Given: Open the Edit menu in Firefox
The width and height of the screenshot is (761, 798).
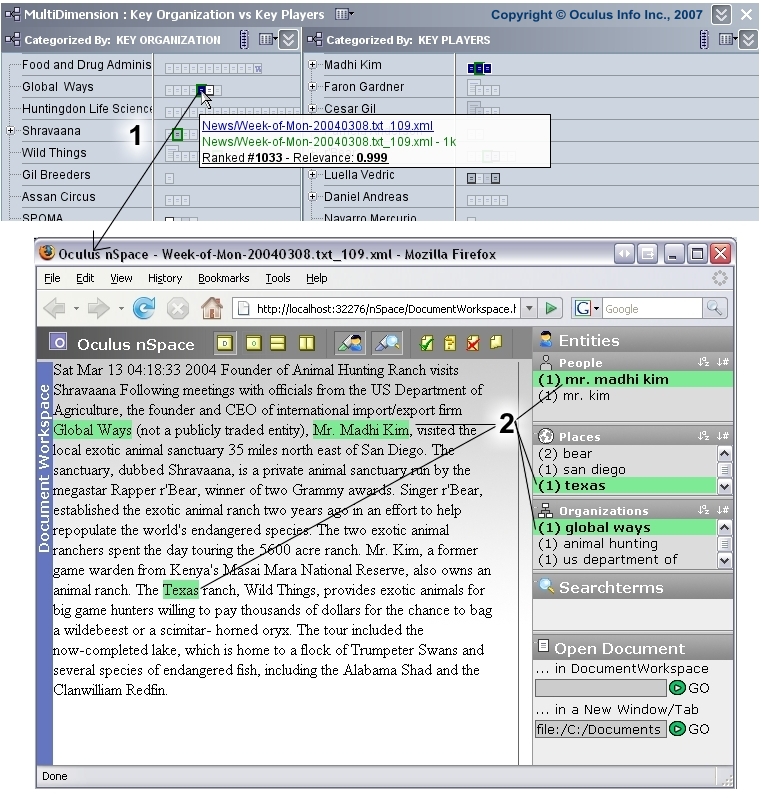Looking at the screenshot, I should click(85, 278).
